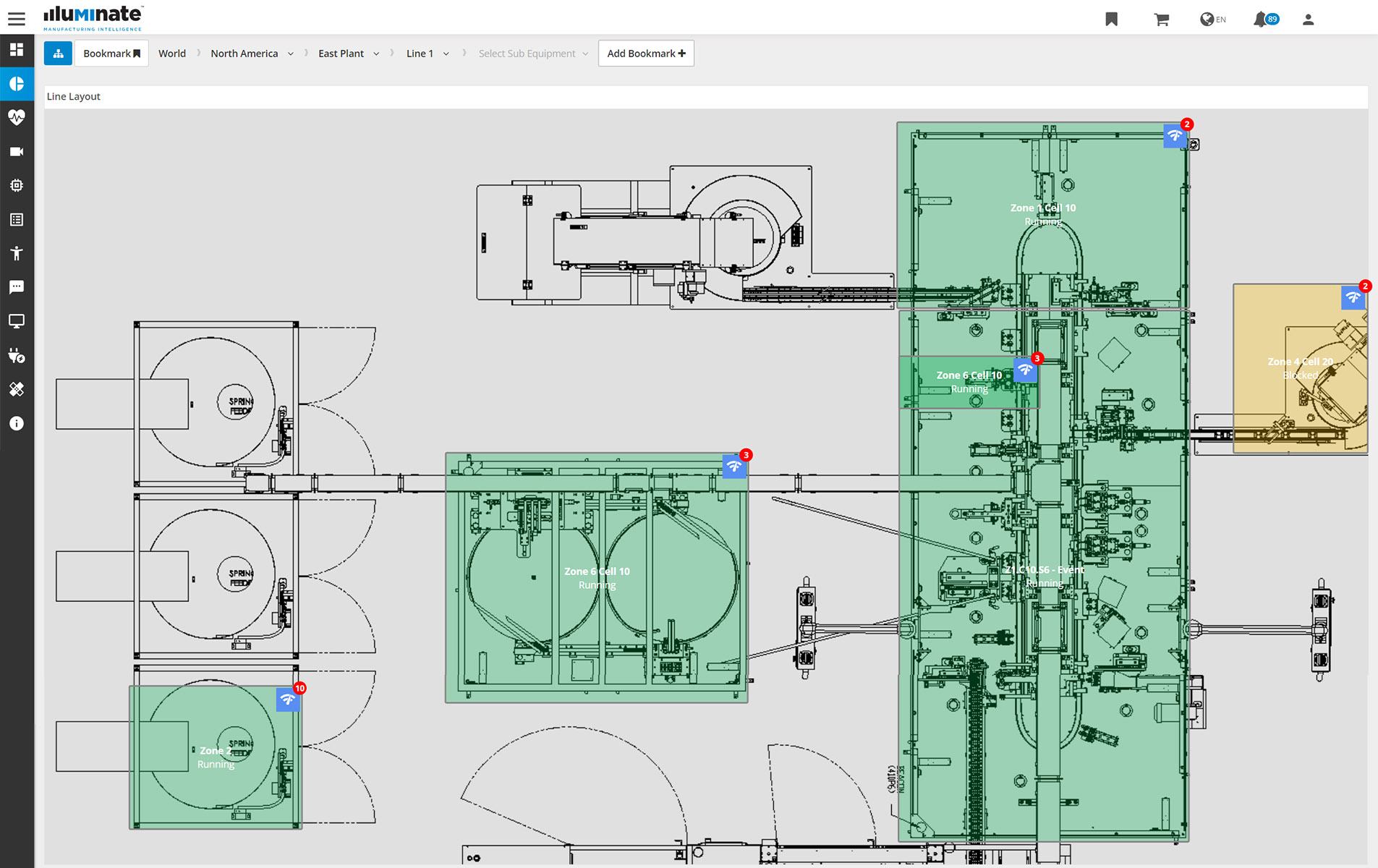Click the wifi badge on Zone 4 Cell 20
Screen dimensions: 1378x868
point(1353,296)
